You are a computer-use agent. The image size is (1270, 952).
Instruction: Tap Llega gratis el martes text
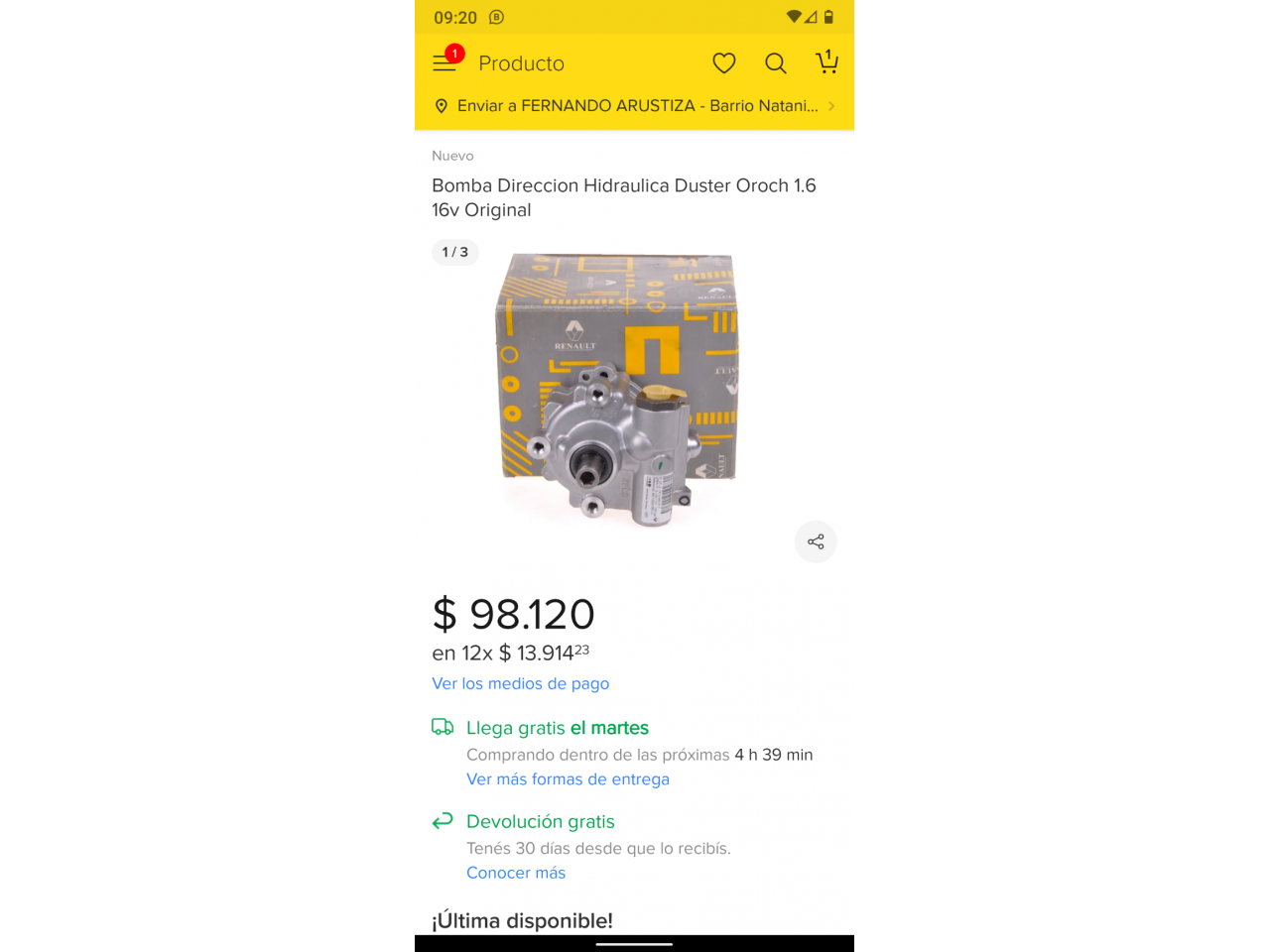[x=558, y=728]
